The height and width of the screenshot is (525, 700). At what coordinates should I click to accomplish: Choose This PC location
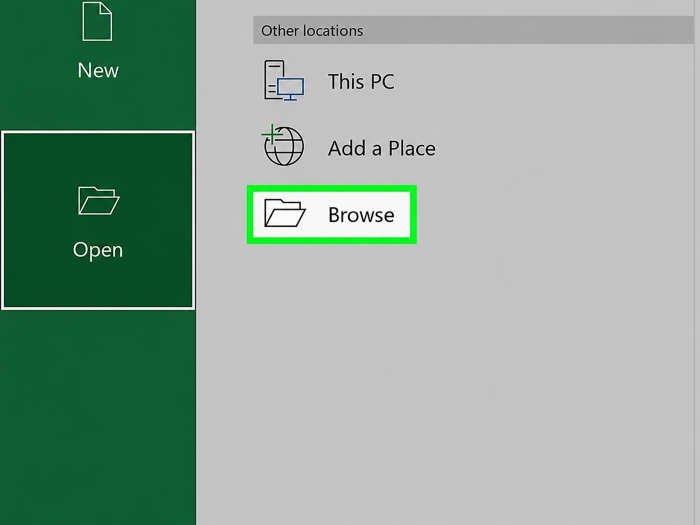tap(361, 82)
